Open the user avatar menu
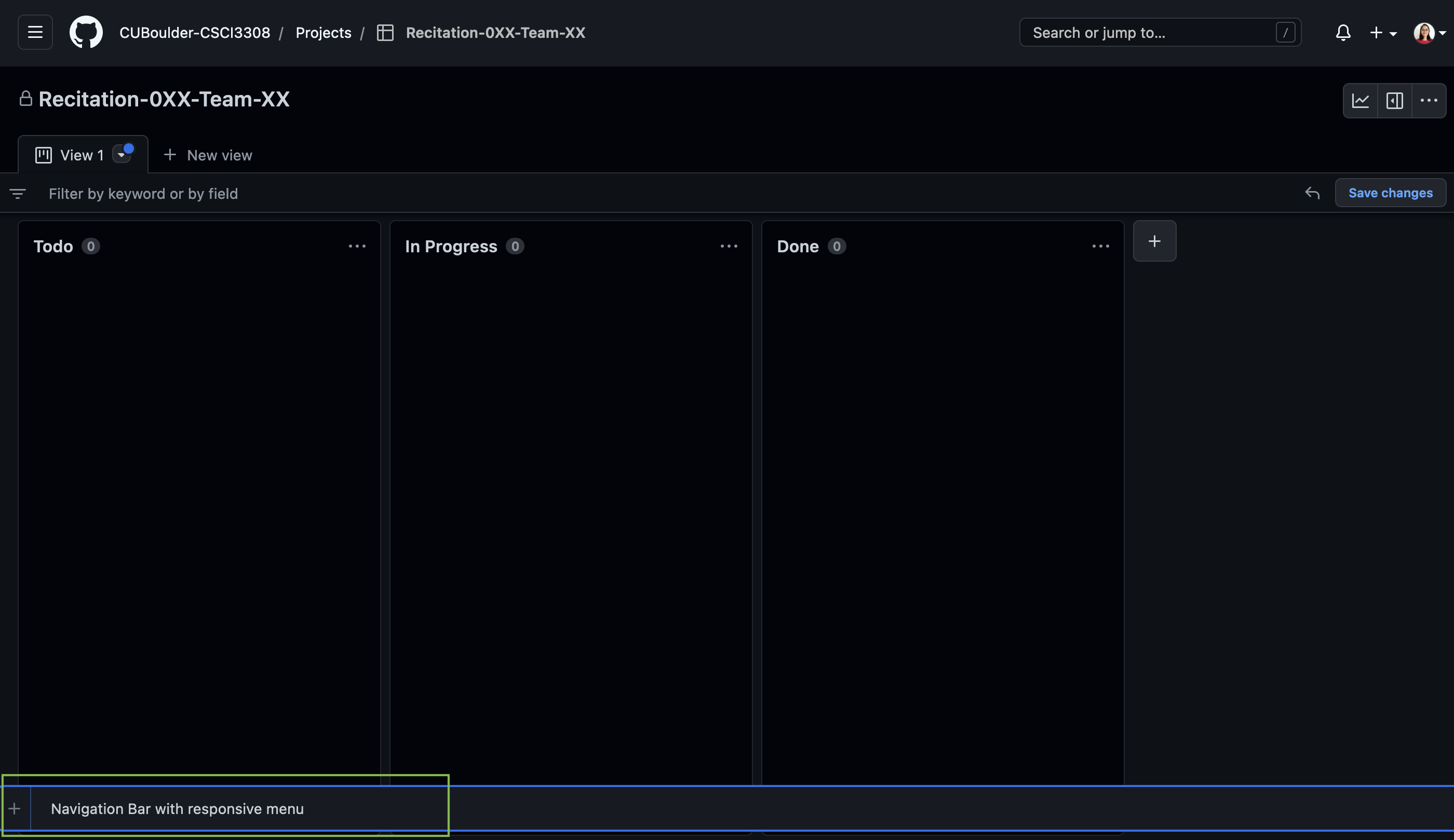Viewport: 1454px width, 840px height. 1429,33
